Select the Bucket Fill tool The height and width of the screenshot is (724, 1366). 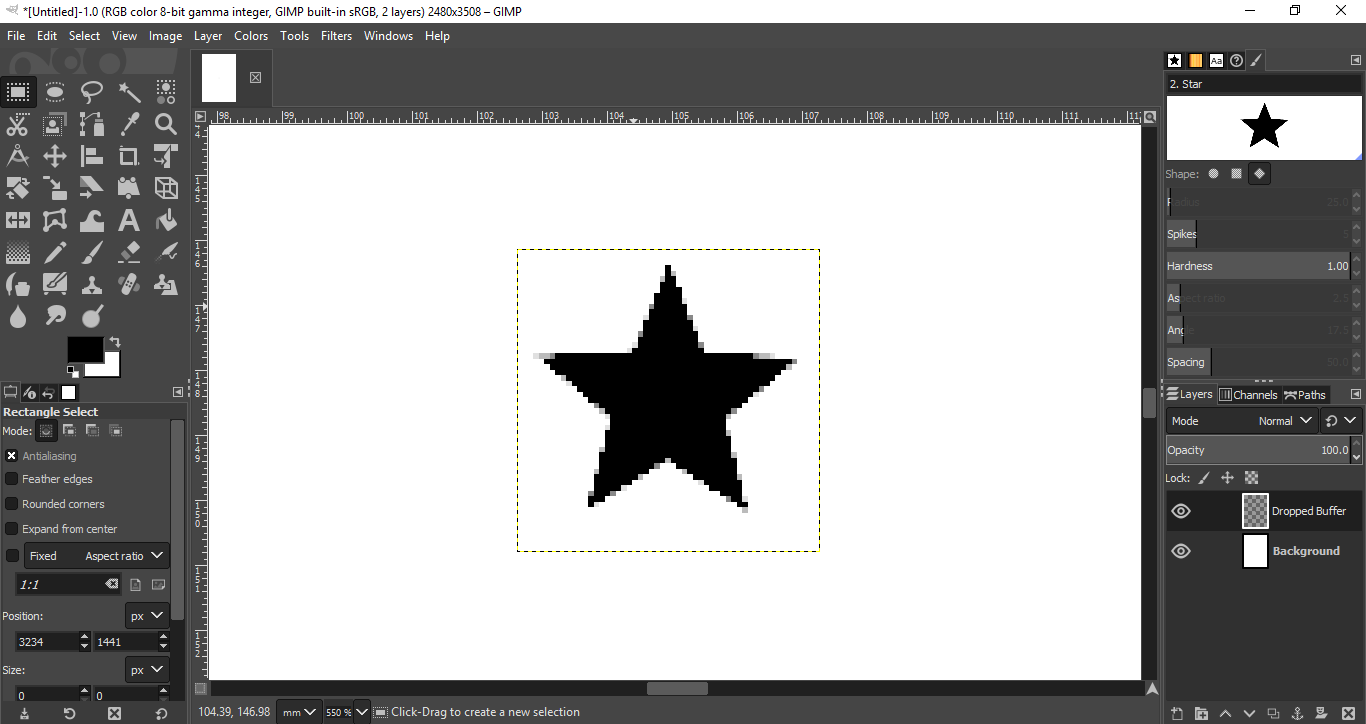point(166,220)
